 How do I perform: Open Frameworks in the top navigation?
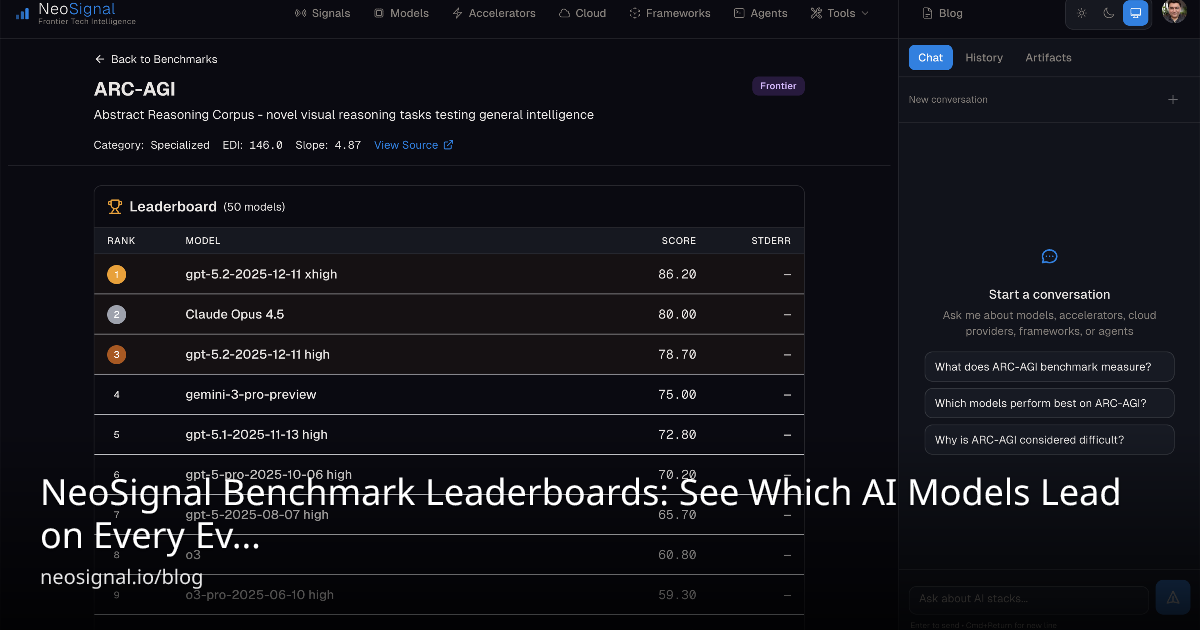[670, 13]
